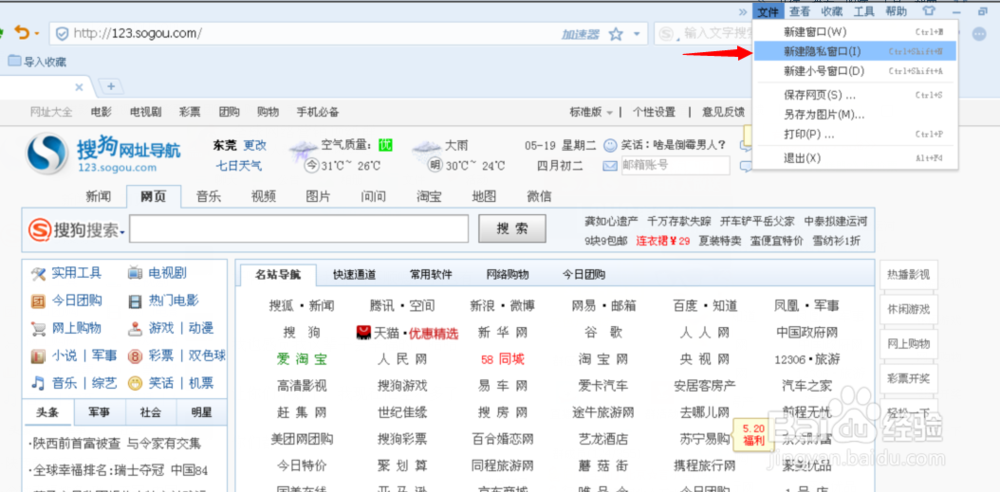
Task: Click the 游戏 joystick icon
Action: pyautogui.click(x=135, y=329)
